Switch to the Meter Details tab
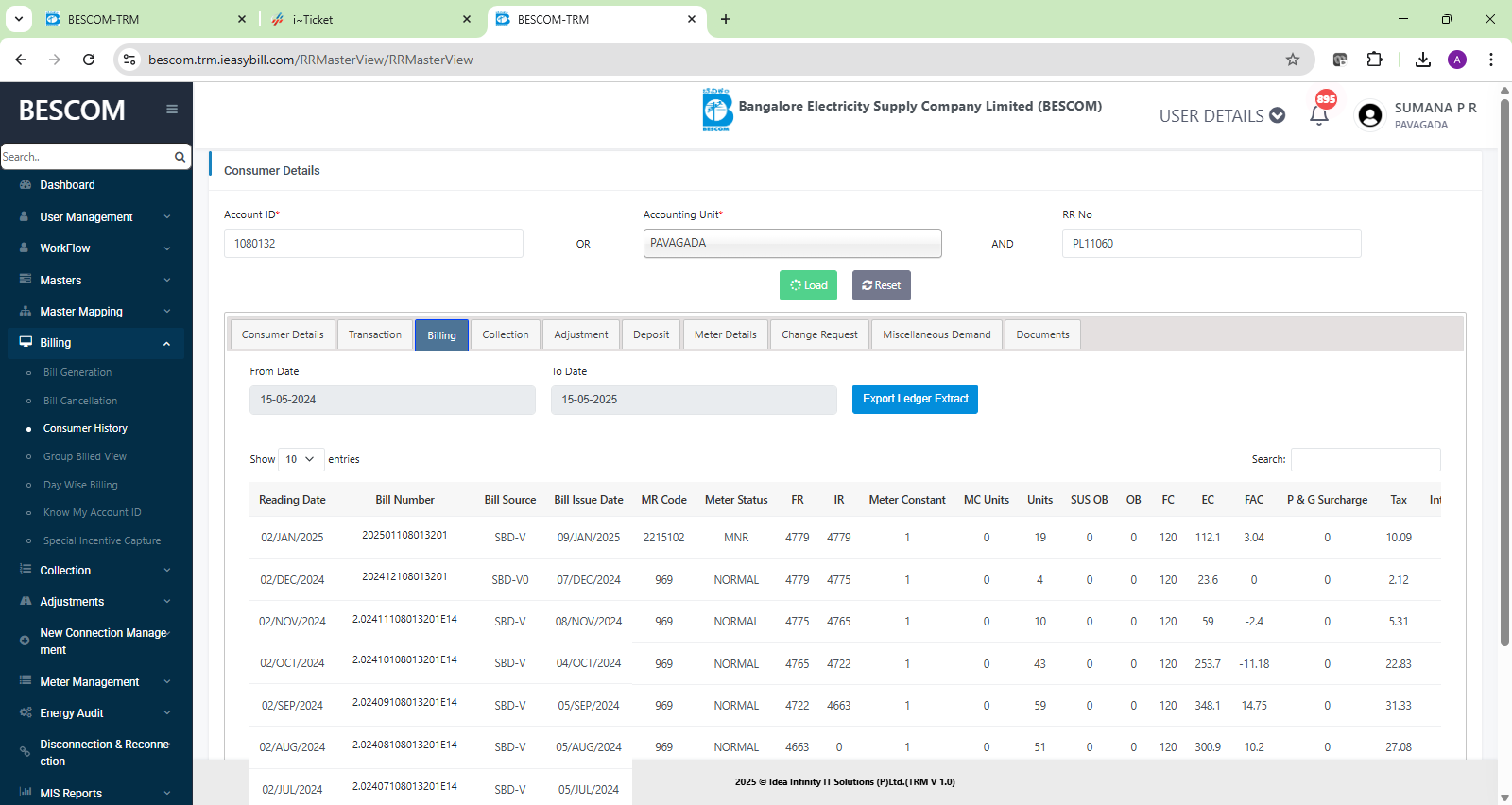 click(x=726, y=334)
